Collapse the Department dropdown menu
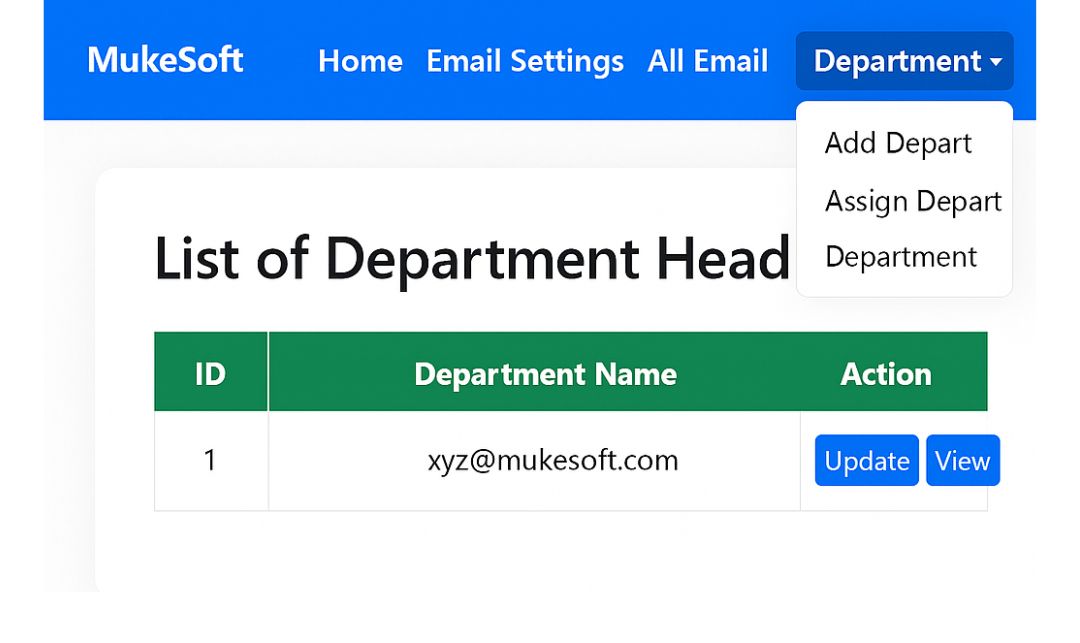The width and height of the screenshot is (1080, 643). (x=904, y=61)
